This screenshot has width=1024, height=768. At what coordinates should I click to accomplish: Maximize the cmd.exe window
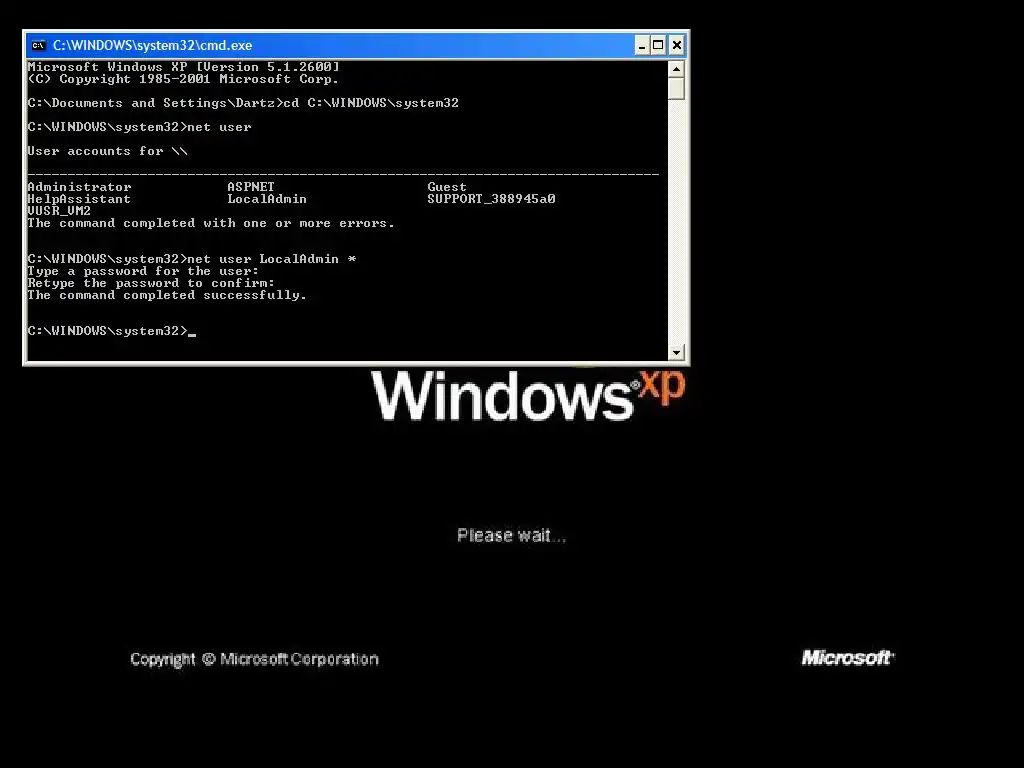click(658, 46)
